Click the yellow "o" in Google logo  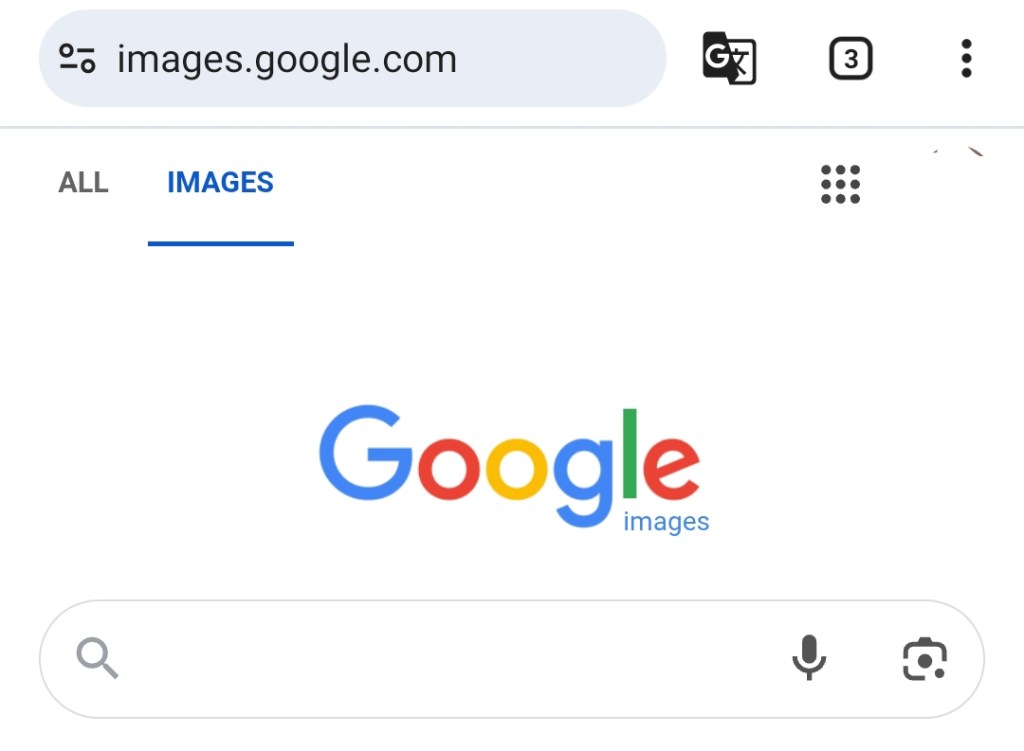[x=516, y=467]
